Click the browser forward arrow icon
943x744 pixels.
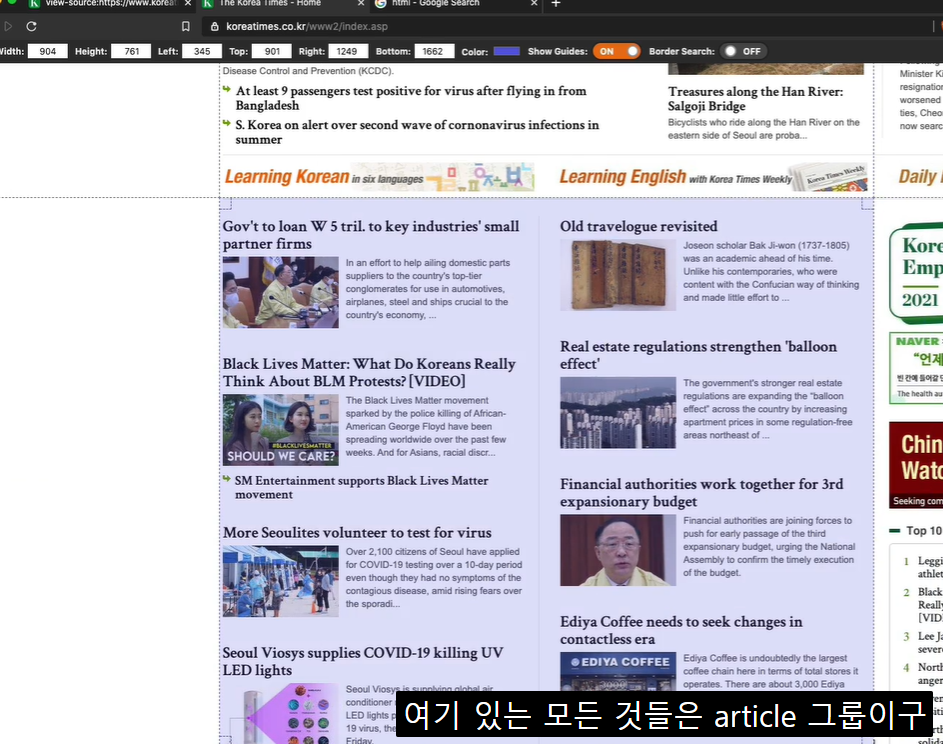tap(8, 26)
